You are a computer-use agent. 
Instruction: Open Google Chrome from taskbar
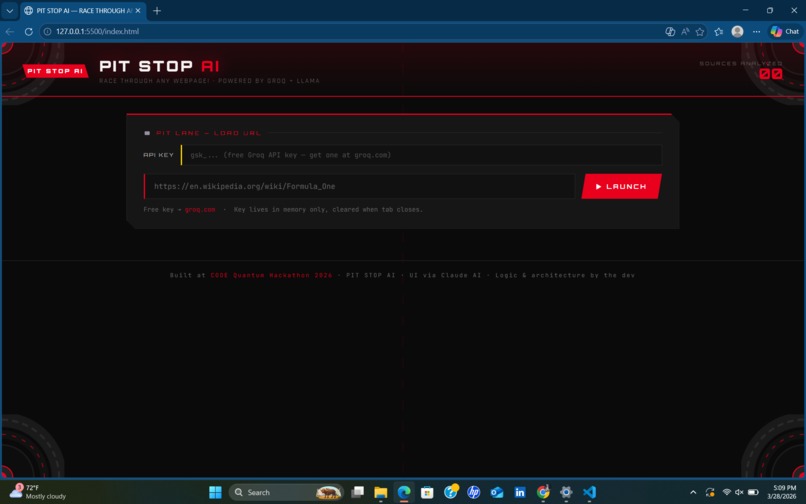[x=543, y=492]
